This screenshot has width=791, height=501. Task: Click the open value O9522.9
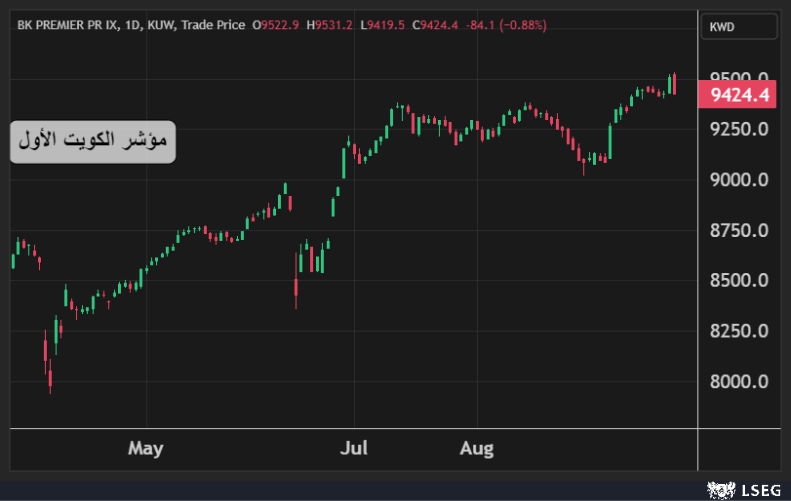click(x=274, y=25)
